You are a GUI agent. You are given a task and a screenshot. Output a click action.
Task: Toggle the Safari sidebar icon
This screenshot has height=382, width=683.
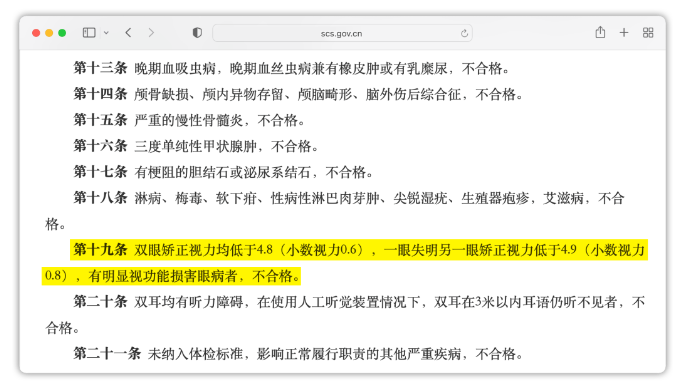[89, 33]
